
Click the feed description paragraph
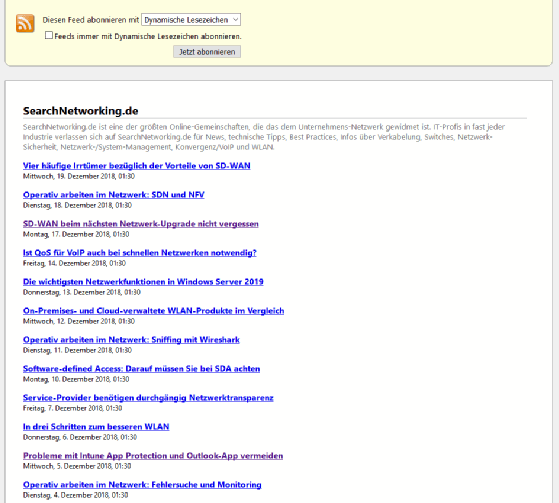(x=264, y=137)
